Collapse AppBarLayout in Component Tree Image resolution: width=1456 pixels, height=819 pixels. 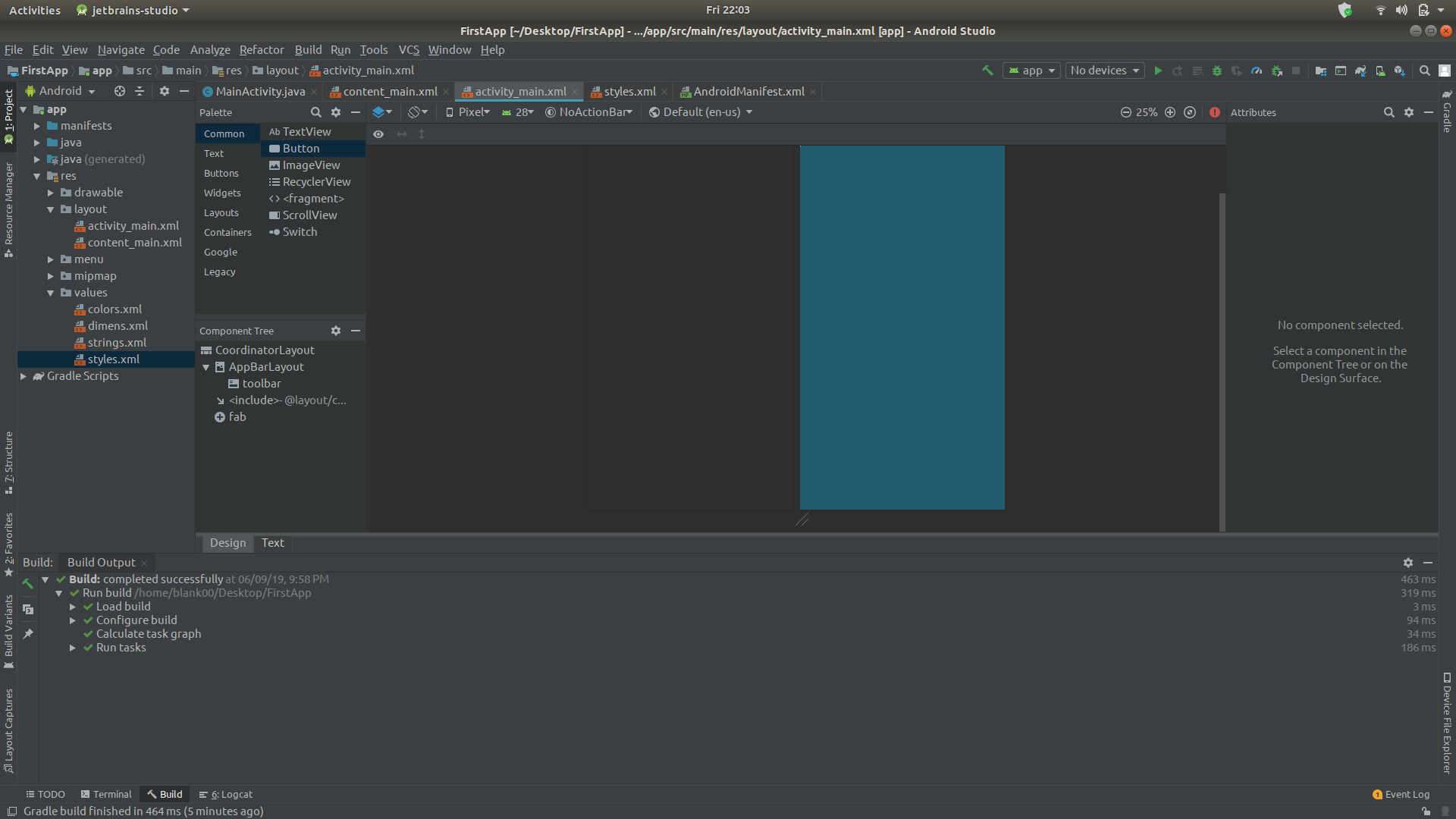click(x=206, y=367)
